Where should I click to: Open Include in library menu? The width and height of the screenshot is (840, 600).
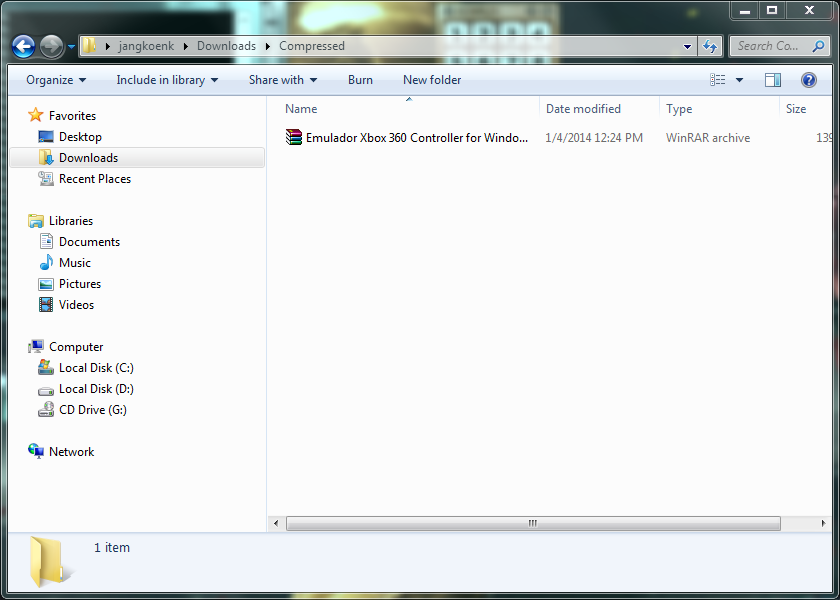[167, 80]
